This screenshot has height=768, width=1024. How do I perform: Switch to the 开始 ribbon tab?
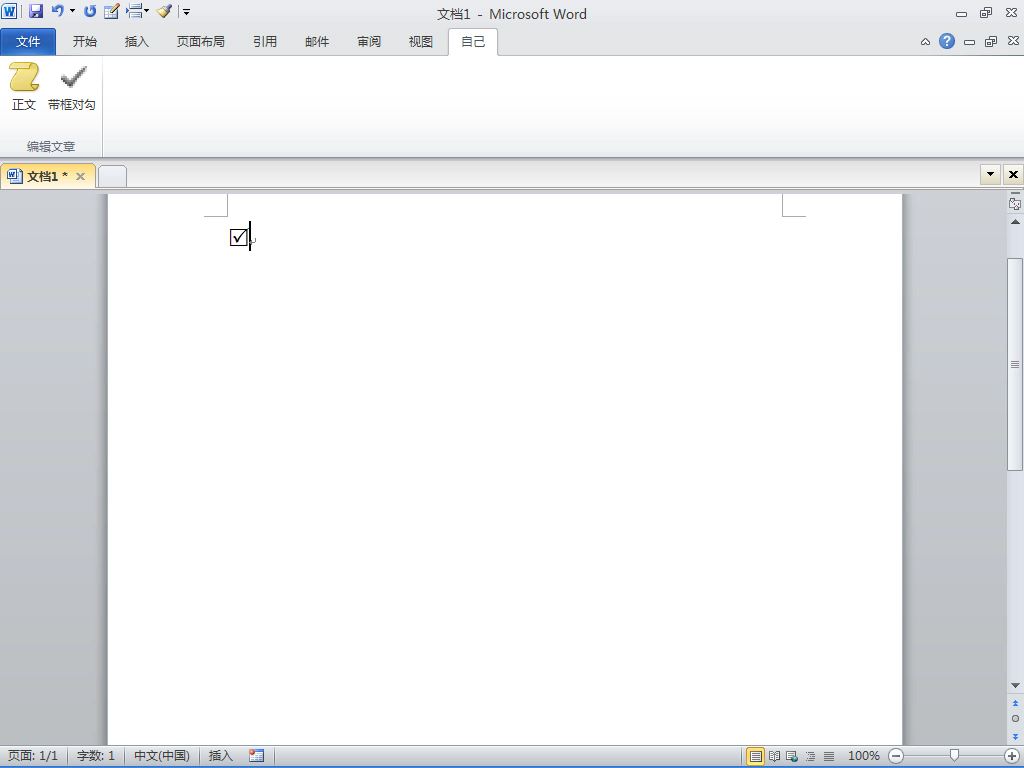pos(85,42)
